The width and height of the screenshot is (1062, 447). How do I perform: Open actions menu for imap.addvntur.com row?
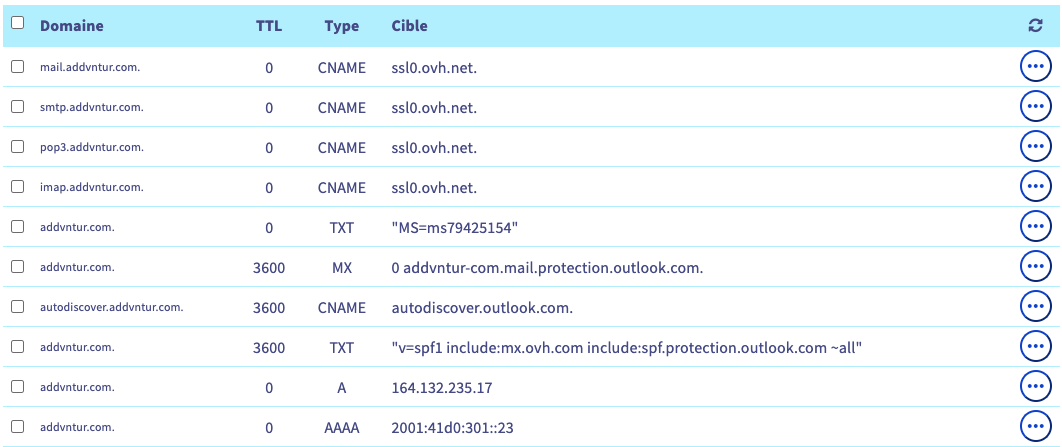point(1035,186)
